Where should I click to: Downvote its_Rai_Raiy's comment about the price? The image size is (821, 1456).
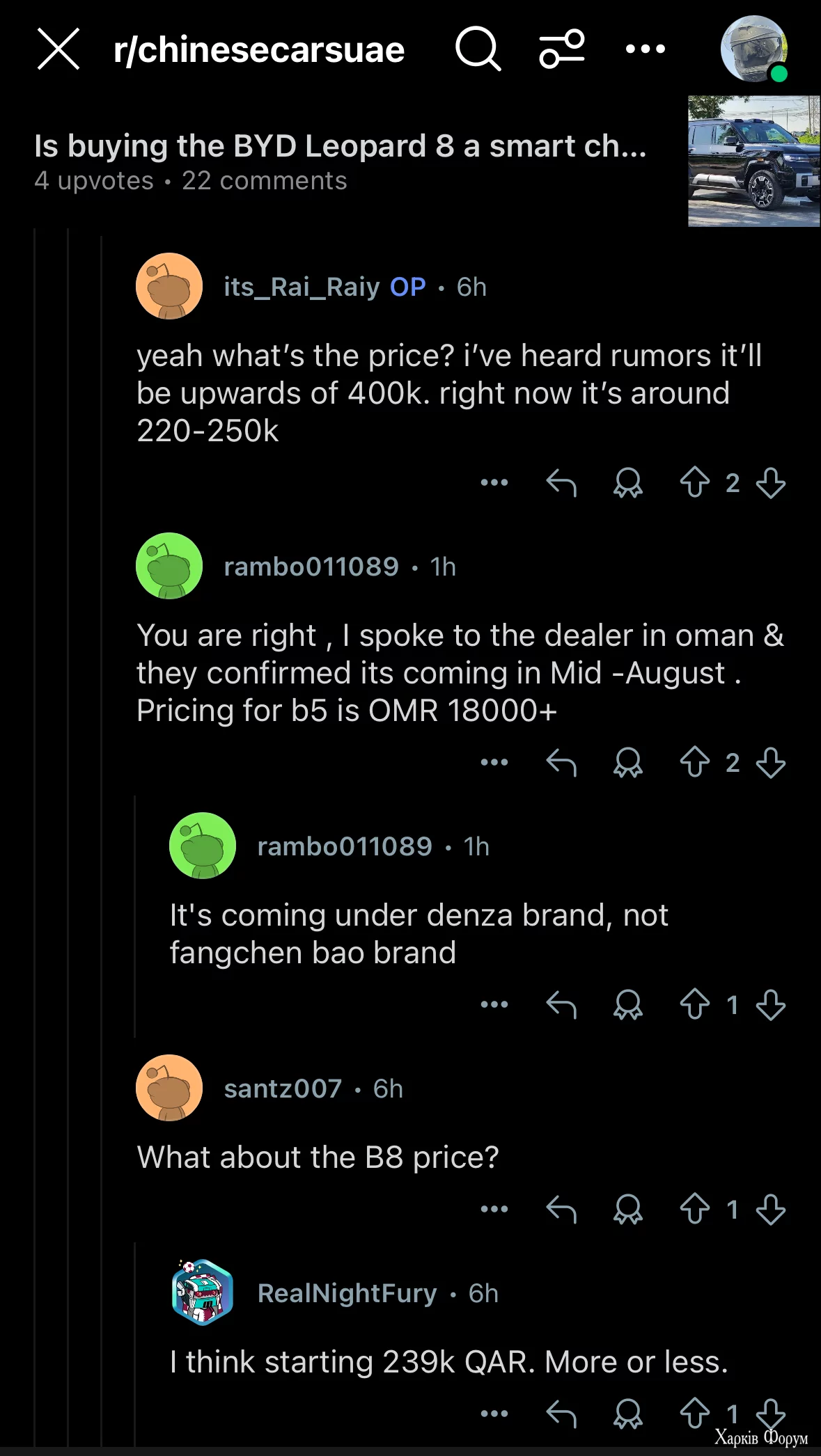[771, 482]
